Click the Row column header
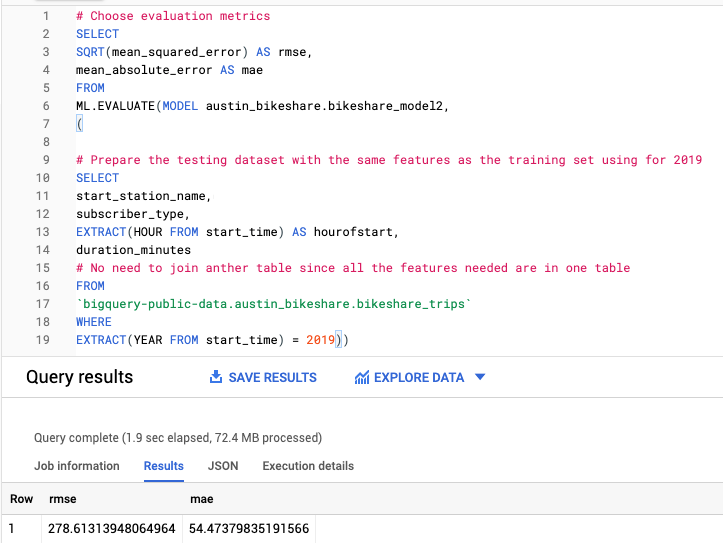Viewport: 723px width, 543px height. (x=21, y=499)
